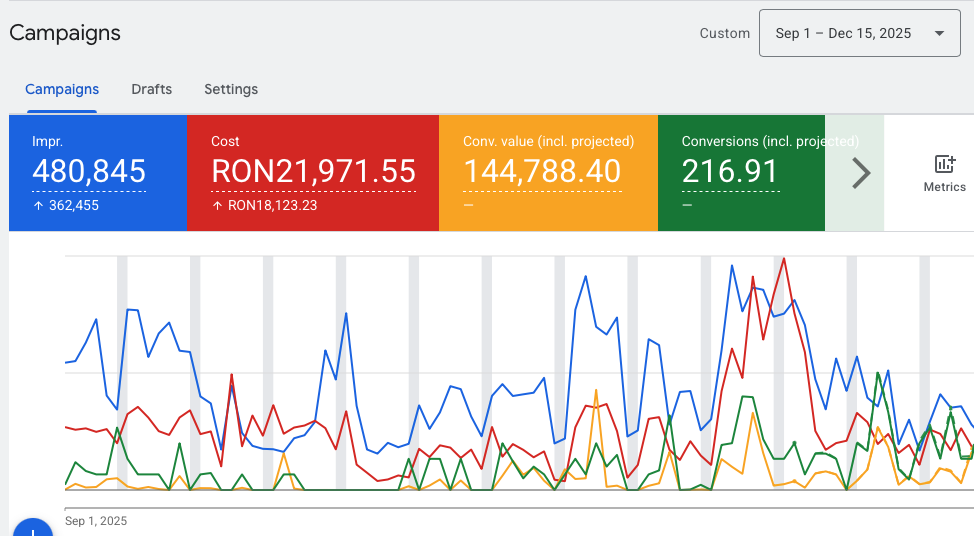
Task: Click the 480,845 impressions value
Action: 89,171
